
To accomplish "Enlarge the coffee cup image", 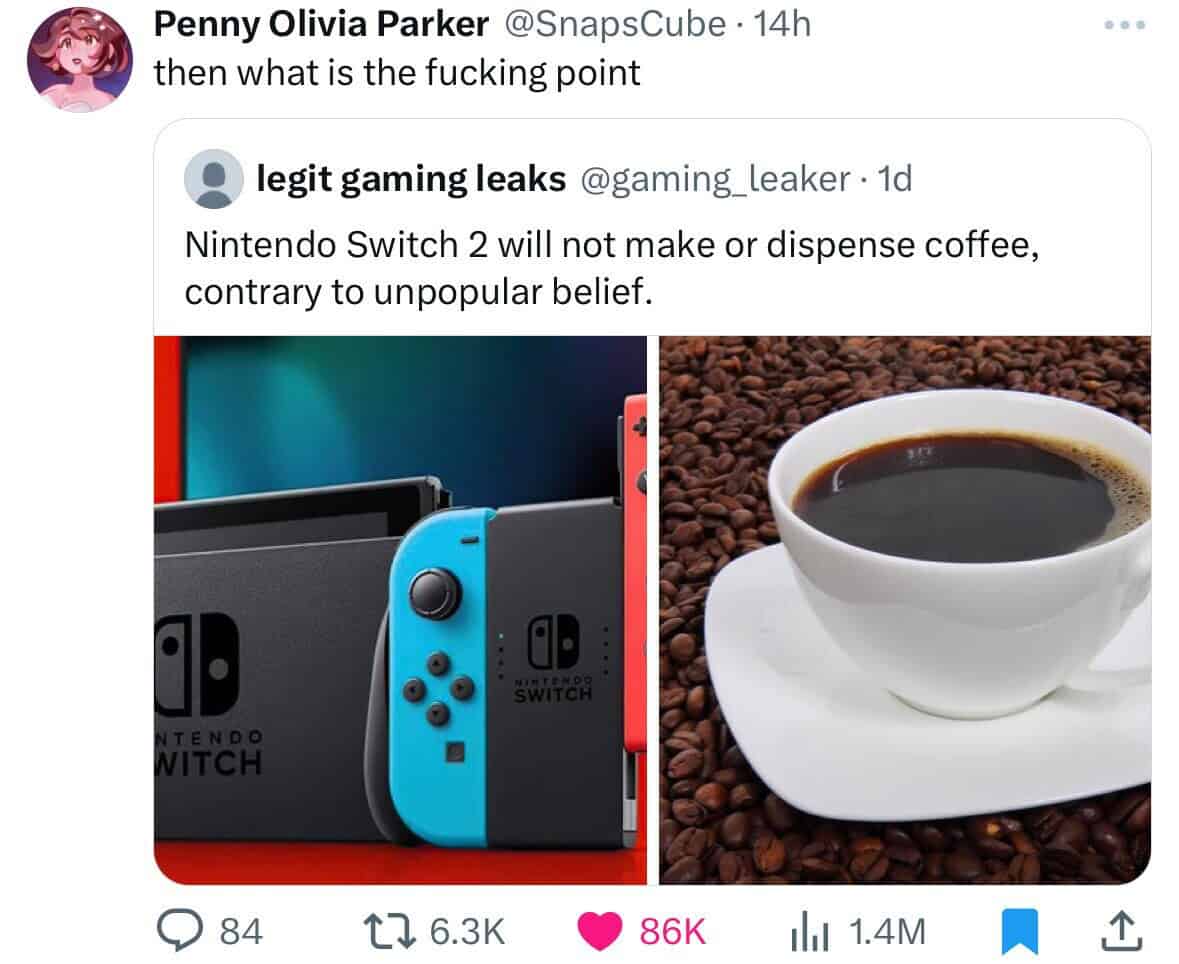I will coord(905,610).
